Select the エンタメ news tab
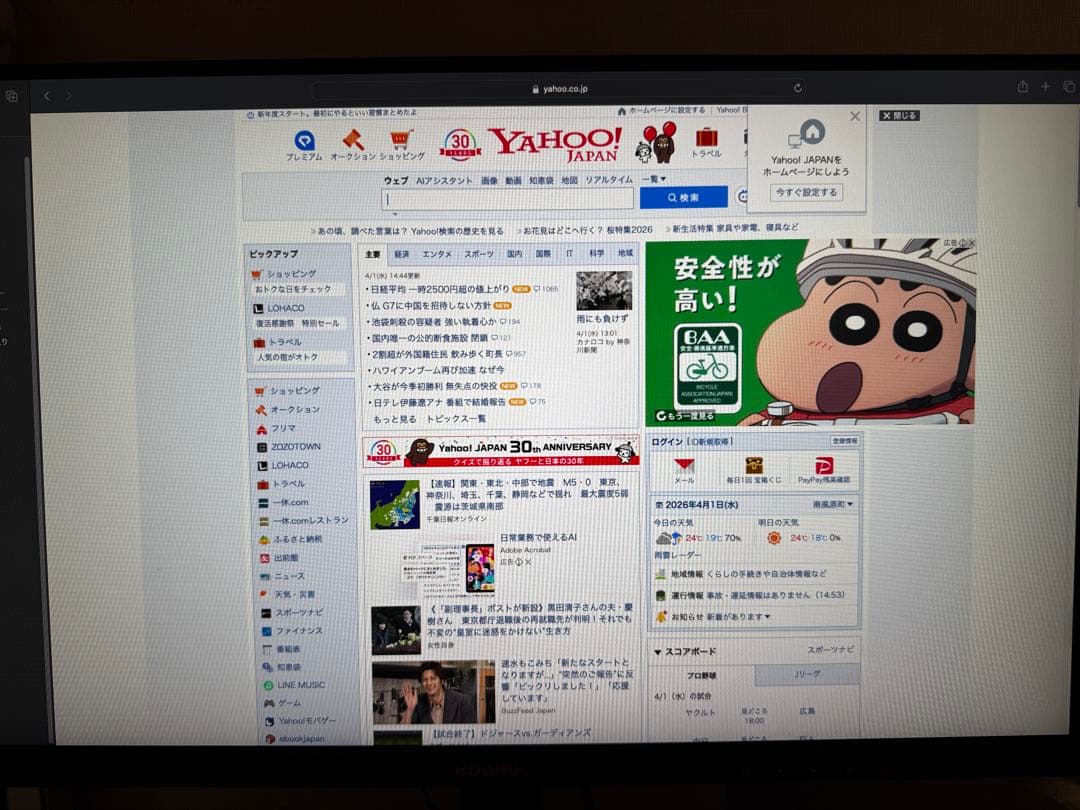The width and height of the screenshot is (1080, 810). pos(437,254)
